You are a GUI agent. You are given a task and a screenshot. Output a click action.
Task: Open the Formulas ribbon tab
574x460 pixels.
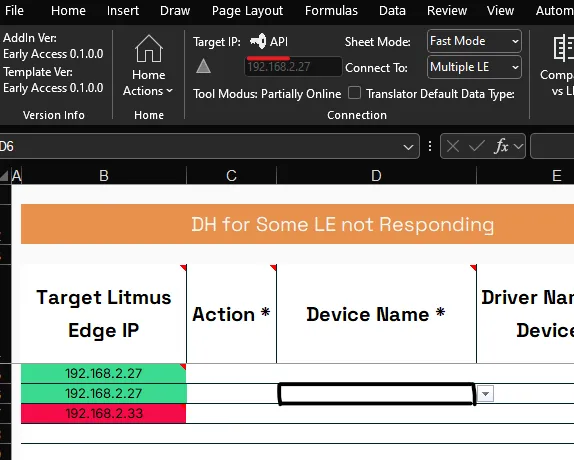[x=331, y=11]
